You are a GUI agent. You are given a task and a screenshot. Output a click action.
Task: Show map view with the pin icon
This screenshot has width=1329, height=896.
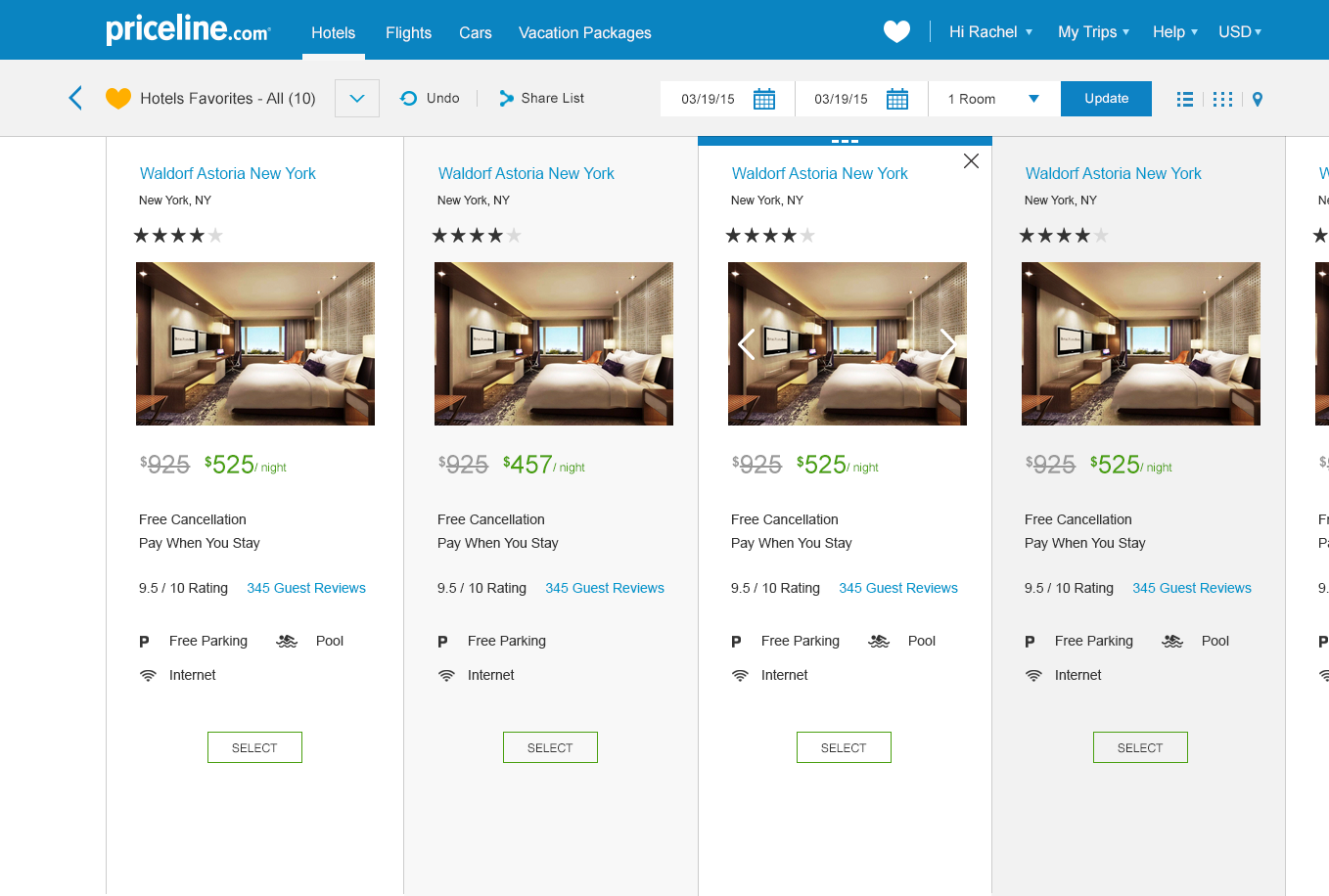tap(1258, 99)
